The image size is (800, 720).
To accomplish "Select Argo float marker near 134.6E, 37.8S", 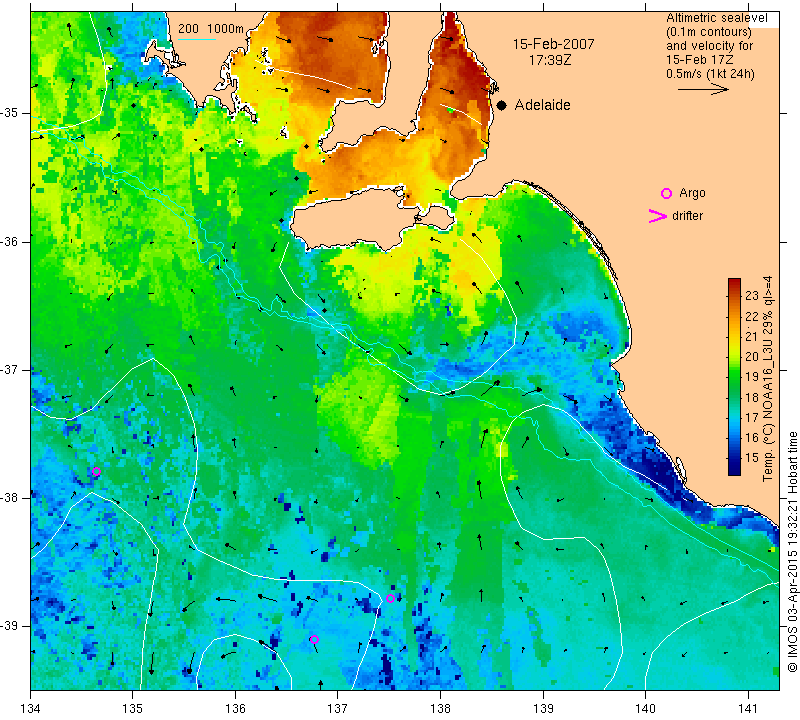I will click(96, 471).
